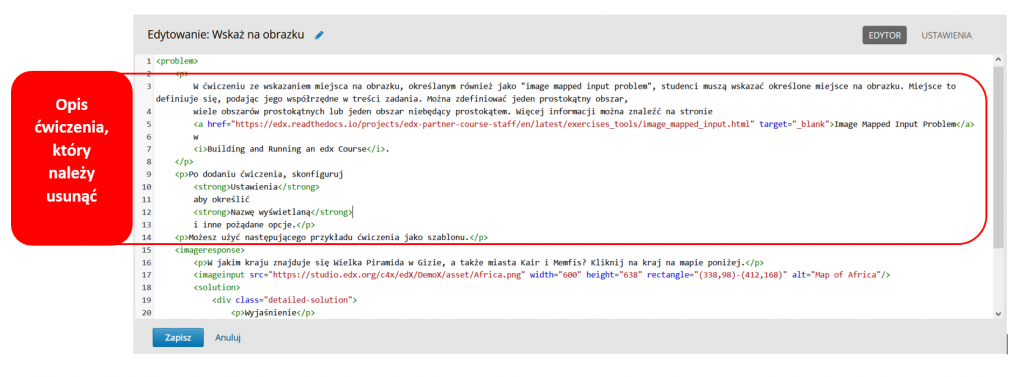Open the USTAWIENIA tab
1024x377 pixels.
946,35
